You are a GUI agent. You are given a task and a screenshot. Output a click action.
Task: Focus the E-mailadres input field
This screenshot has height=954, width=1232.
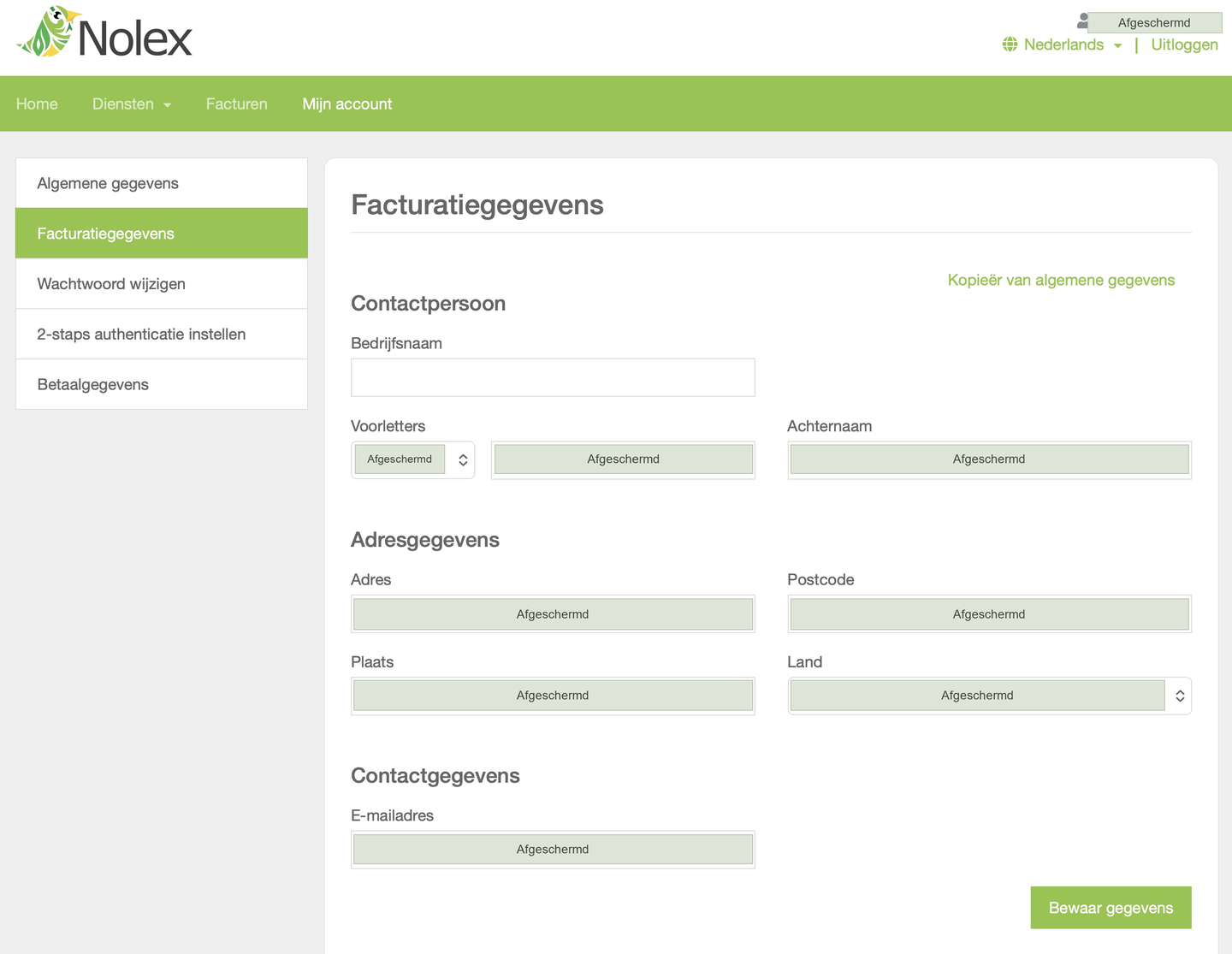pos(553,850)
